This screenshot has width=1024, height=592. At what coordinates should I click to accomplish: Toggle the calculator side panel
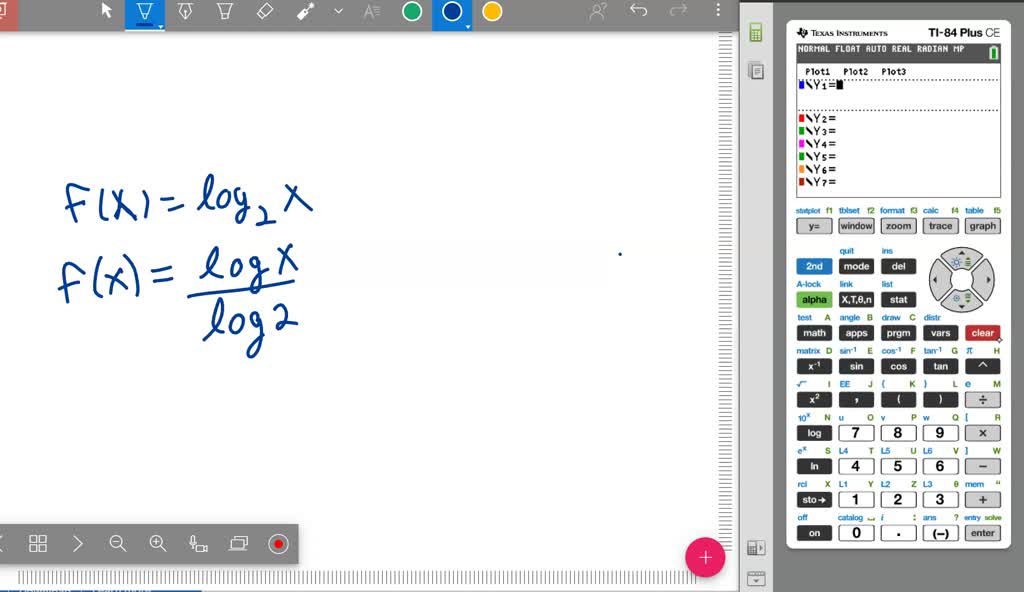(x=755, y=30)
